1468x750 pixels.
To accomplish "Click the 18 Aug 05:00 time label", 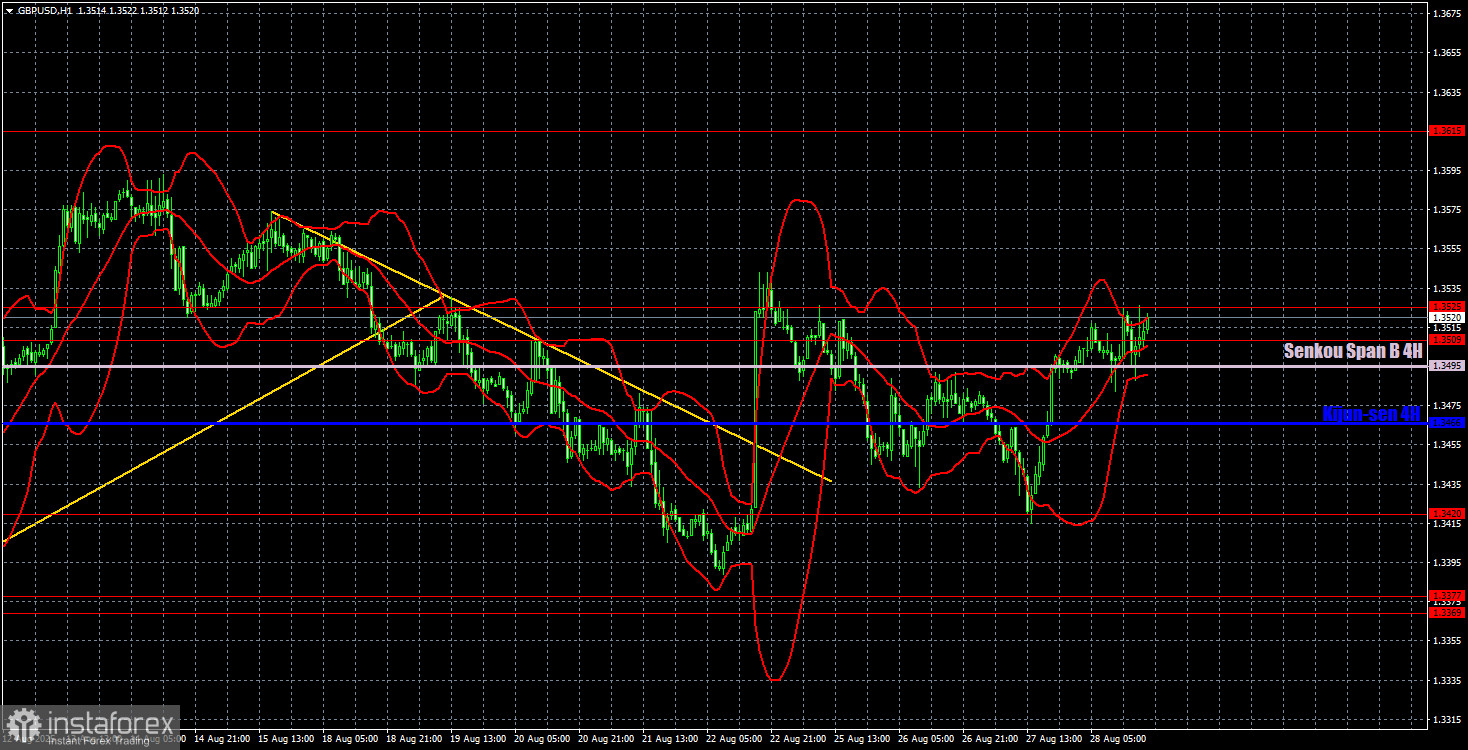I will pyautogui.click(x=350, y=739).
